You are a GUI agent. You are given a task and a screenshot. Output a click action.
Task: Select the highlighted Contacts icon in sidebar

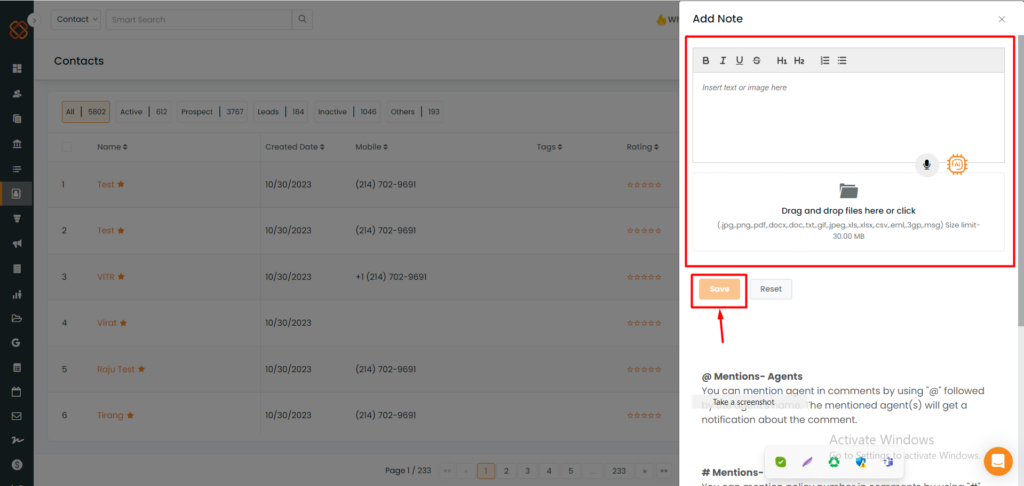pos(17,193)
